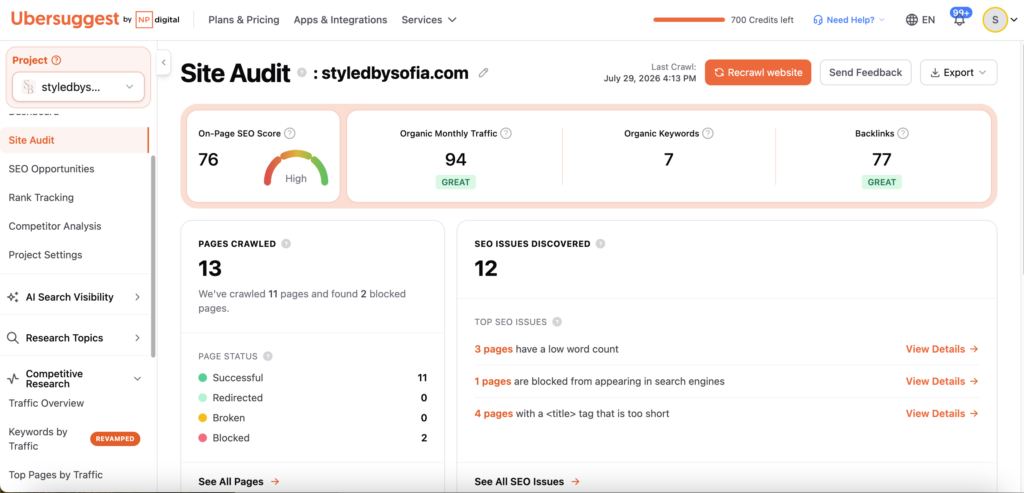The image size is (1024, 493).
Task: Open the project selector dropdown
Action: click(78, 87)
